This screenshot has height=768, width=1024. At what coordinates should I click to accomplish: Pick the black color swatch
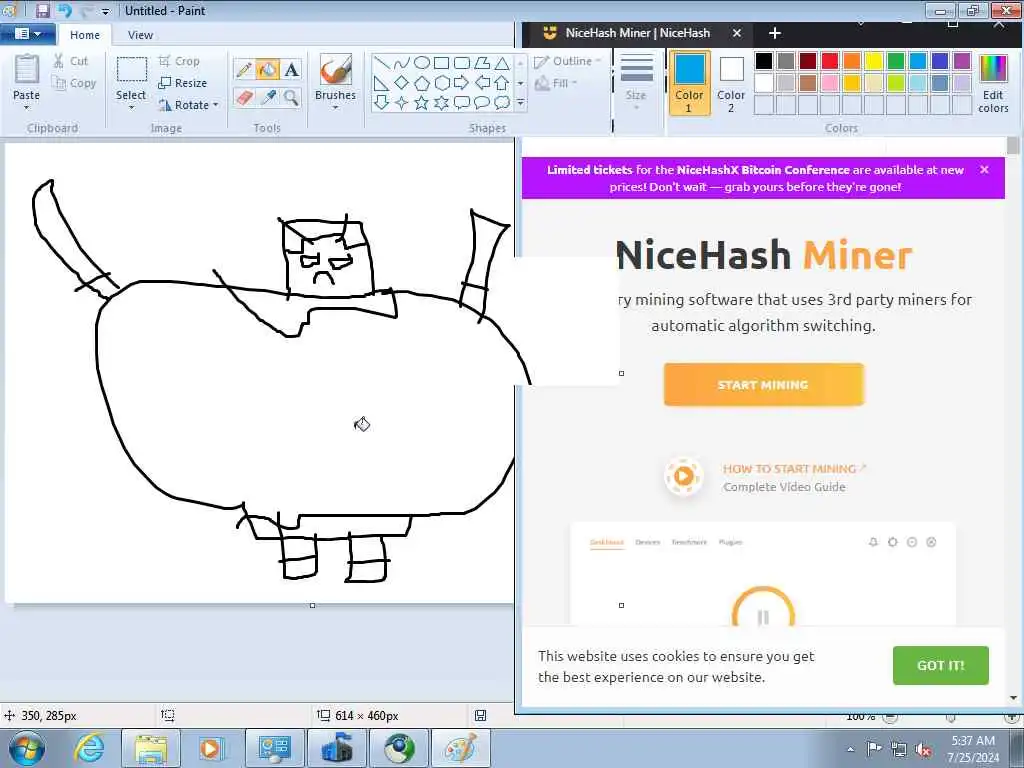[x=763, y=61]
